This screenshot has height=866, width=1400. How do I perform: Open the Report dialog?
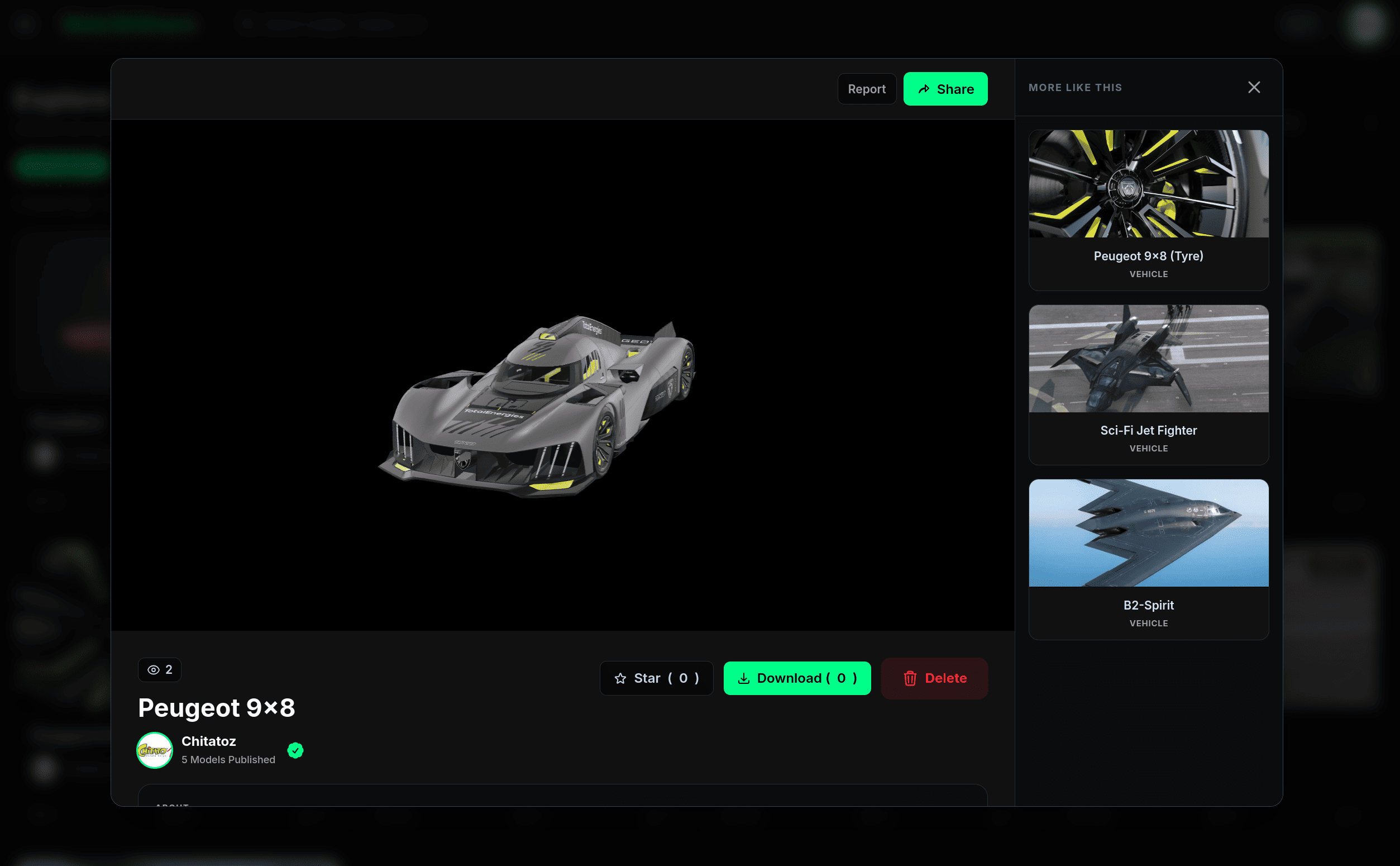[867, 89]
